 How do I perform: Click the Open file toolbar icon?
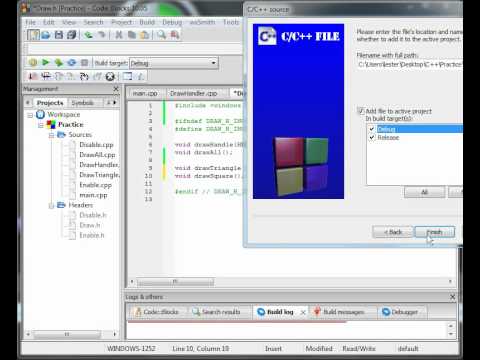pos(46,35)
